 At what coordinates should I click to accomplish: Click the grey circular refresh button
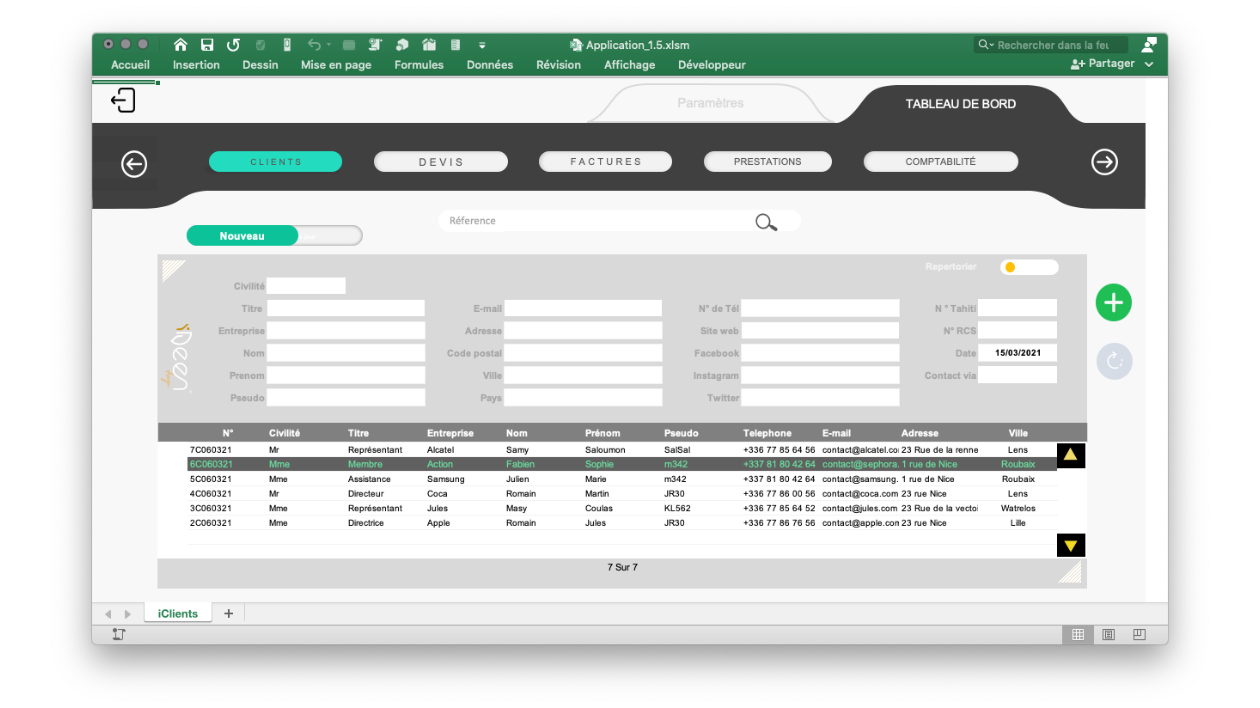pyautogui.click(x=1113, y=362)
